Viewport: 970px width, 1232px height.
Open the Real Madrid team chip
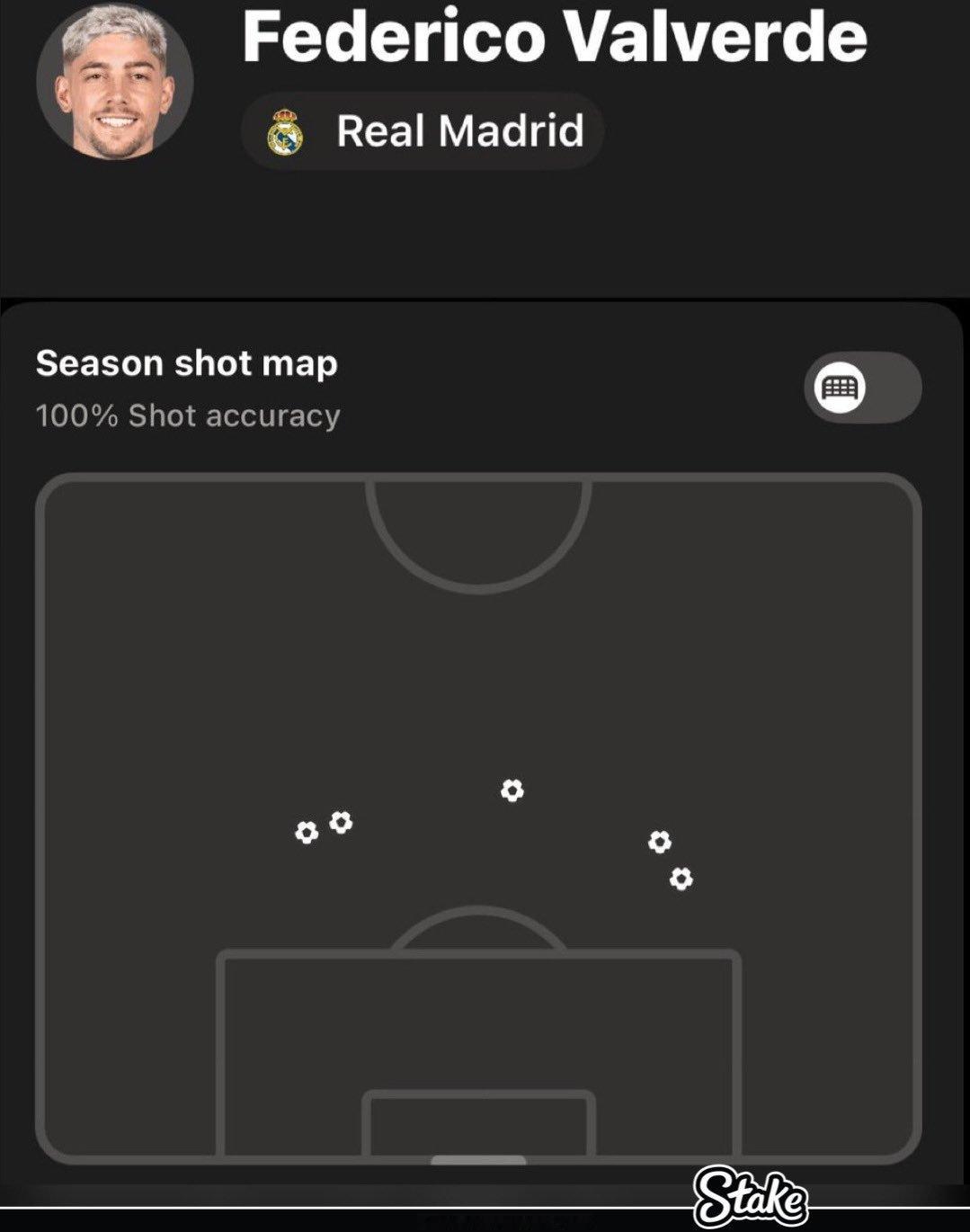[x=423, y=131]
